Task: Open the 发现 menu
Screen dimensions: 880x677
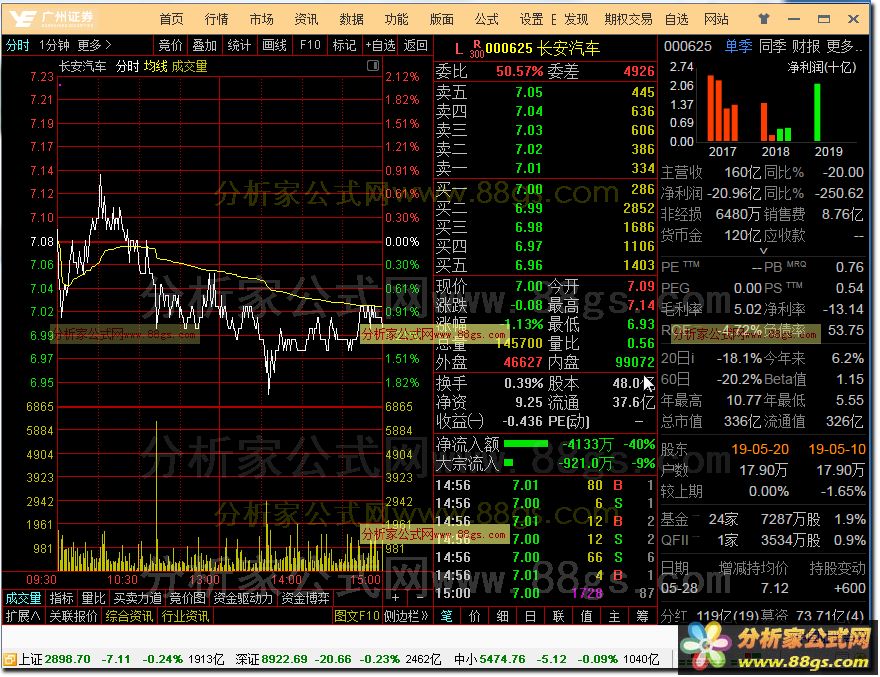Action: (576, 19)
